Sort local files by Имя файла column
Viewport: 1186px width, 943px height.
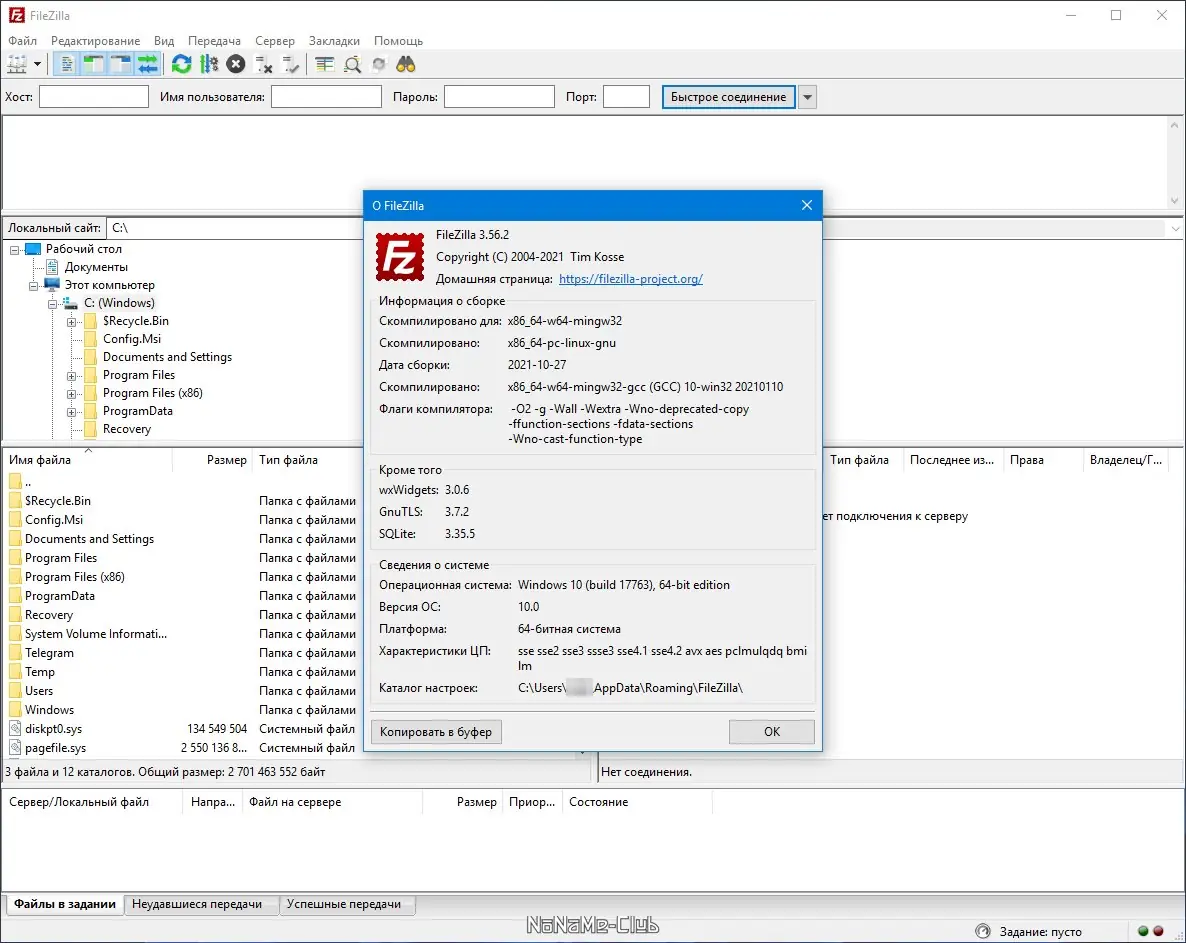[88, 460]
